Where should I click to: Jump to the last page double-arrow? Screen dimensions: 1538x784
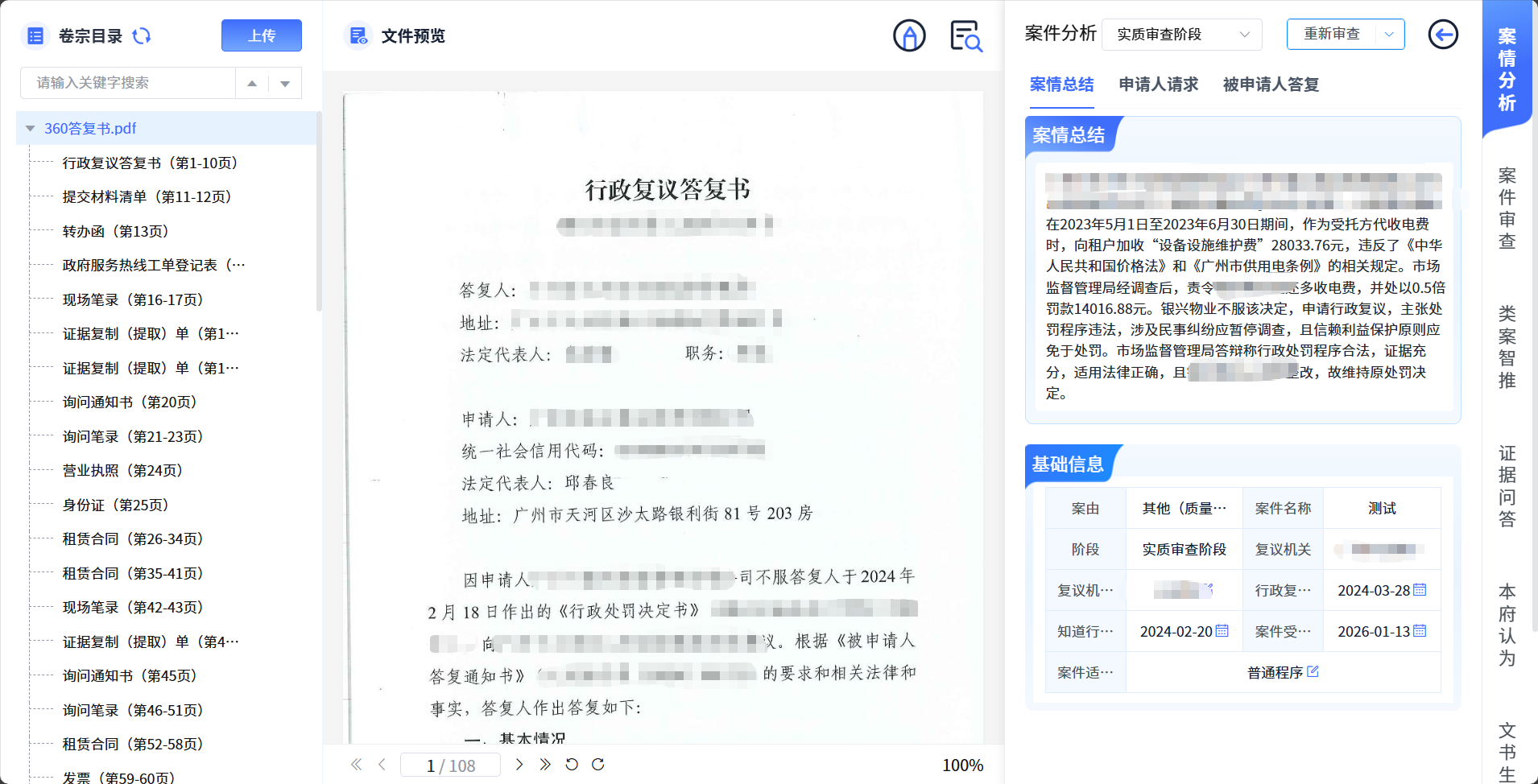(545, 765)
